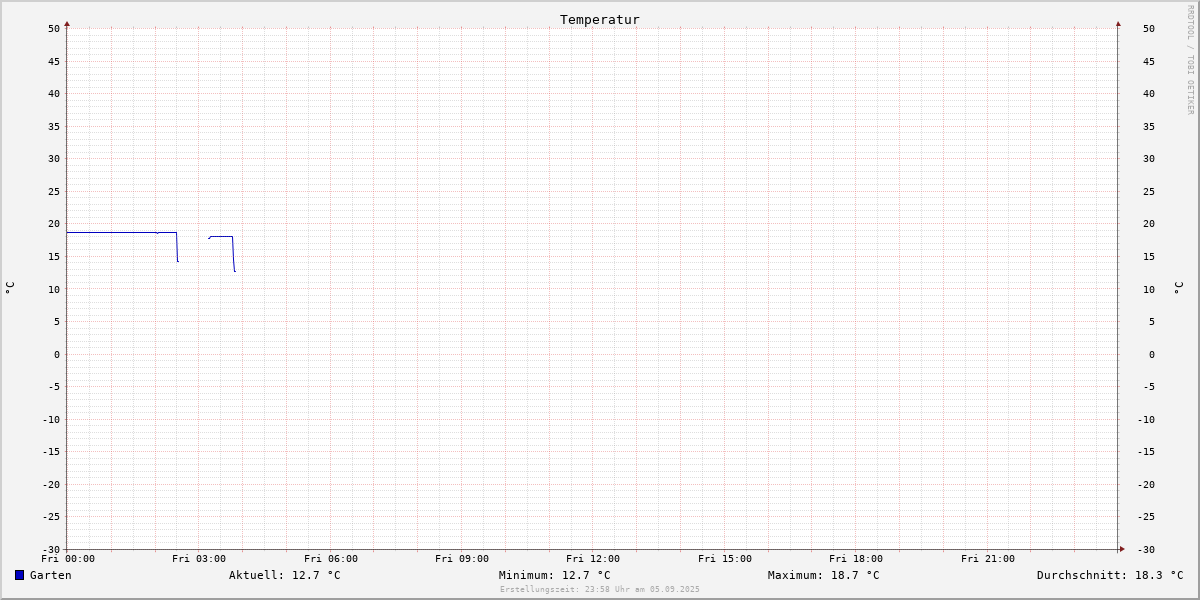
Task: Click the first blue temperature line segment
Action: point(122,233)
